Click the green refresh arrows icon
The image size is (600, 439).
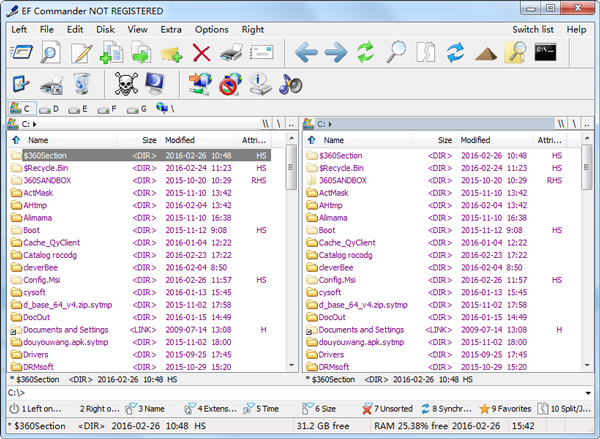pyautogui.click(x=366, y=52)
